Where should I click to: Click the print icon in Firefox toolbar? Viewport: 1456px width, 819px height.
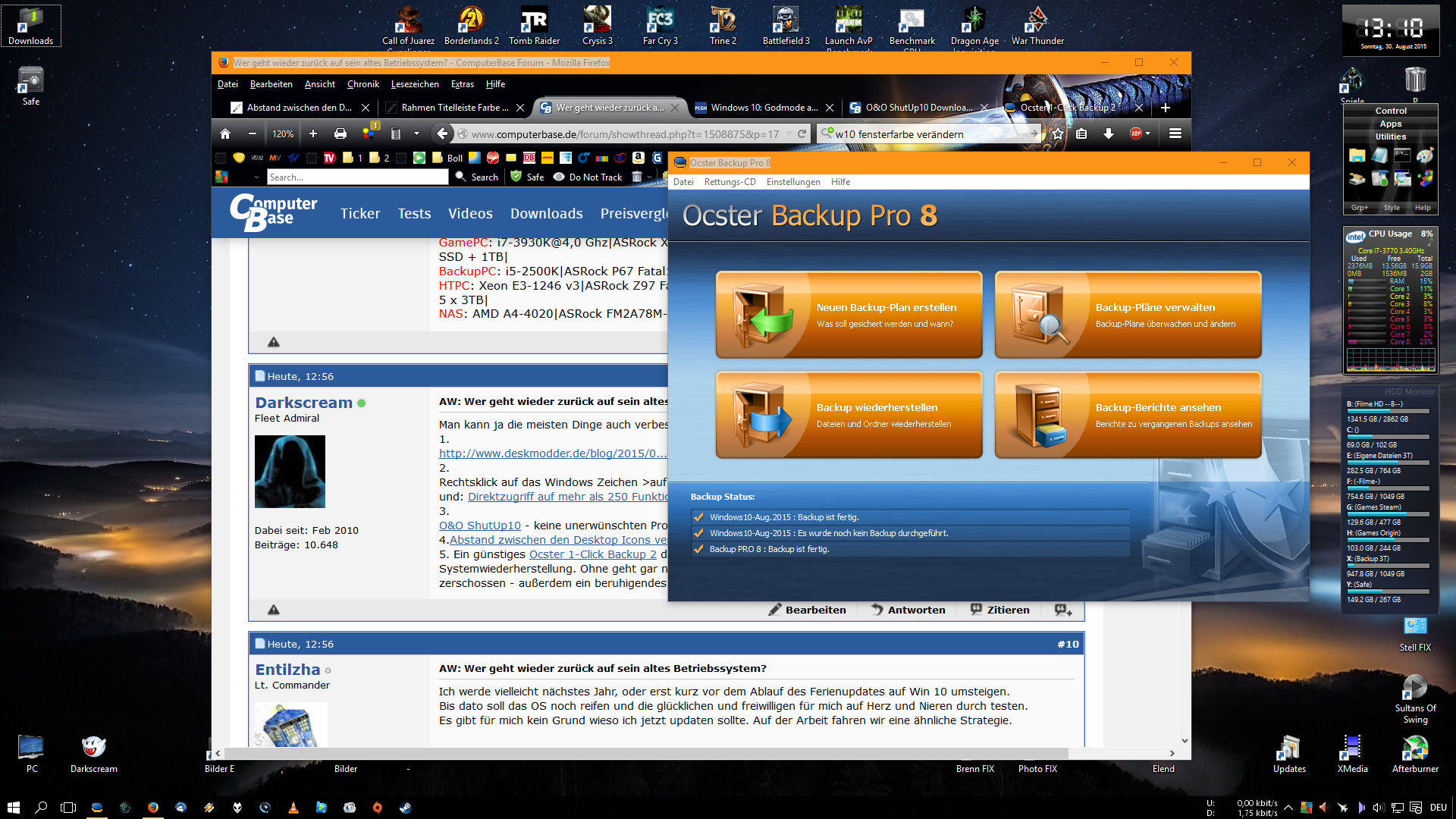tap(340, 133)
